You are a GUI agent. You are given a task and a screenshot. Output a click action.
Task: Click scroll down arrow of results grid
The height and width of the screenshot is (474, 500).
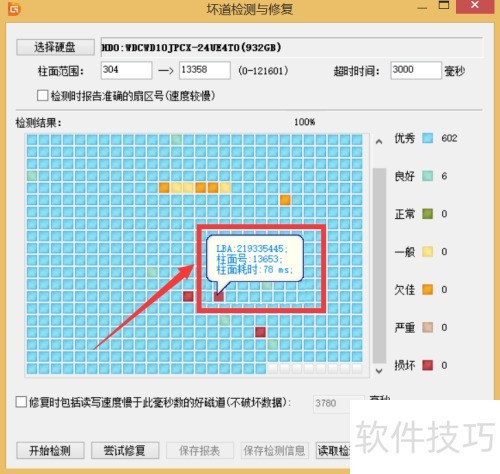(x=379, y=371)
